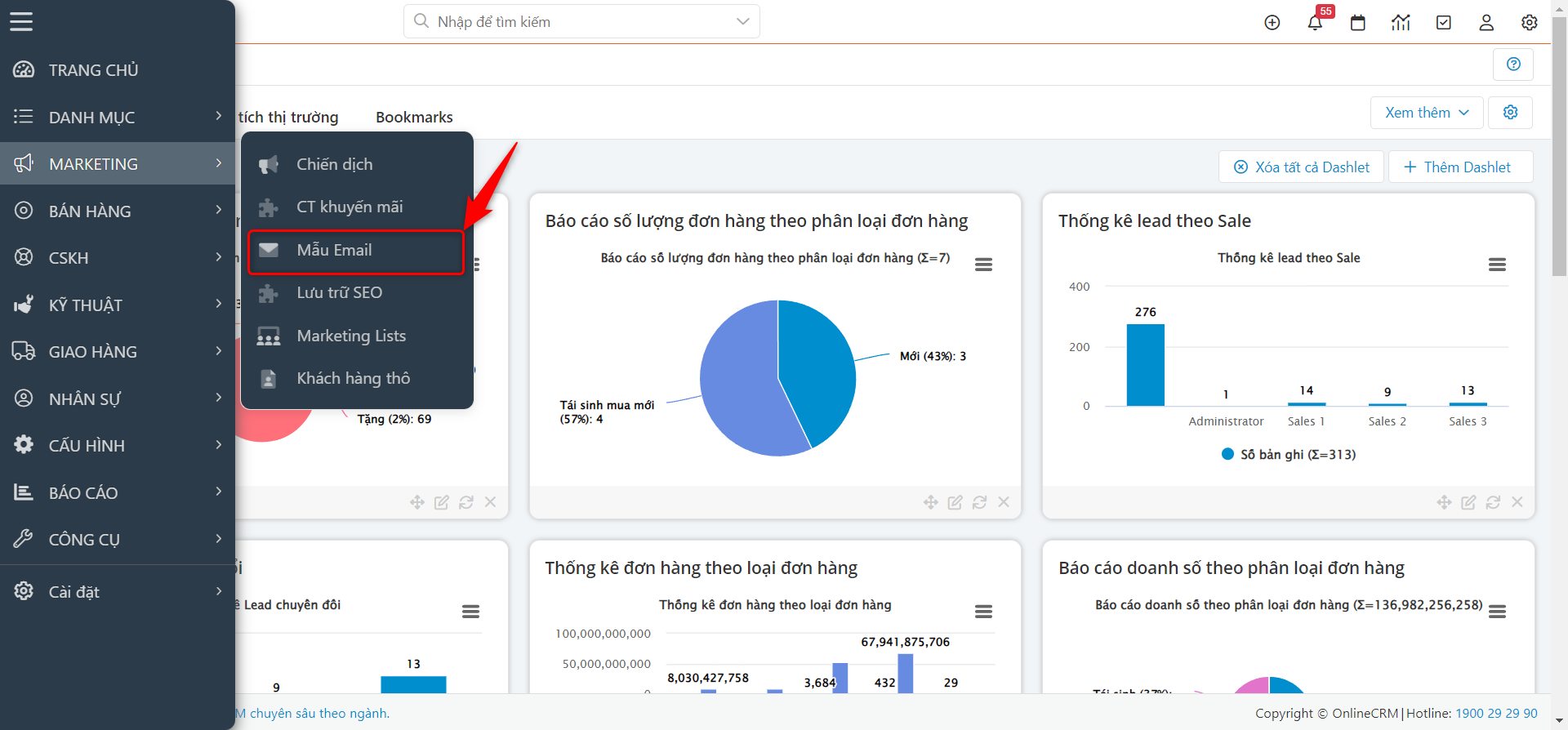Collapse the sidebar with hamburger icon
This screenshot has height=730, width=1568.
(x=21, y=22)
